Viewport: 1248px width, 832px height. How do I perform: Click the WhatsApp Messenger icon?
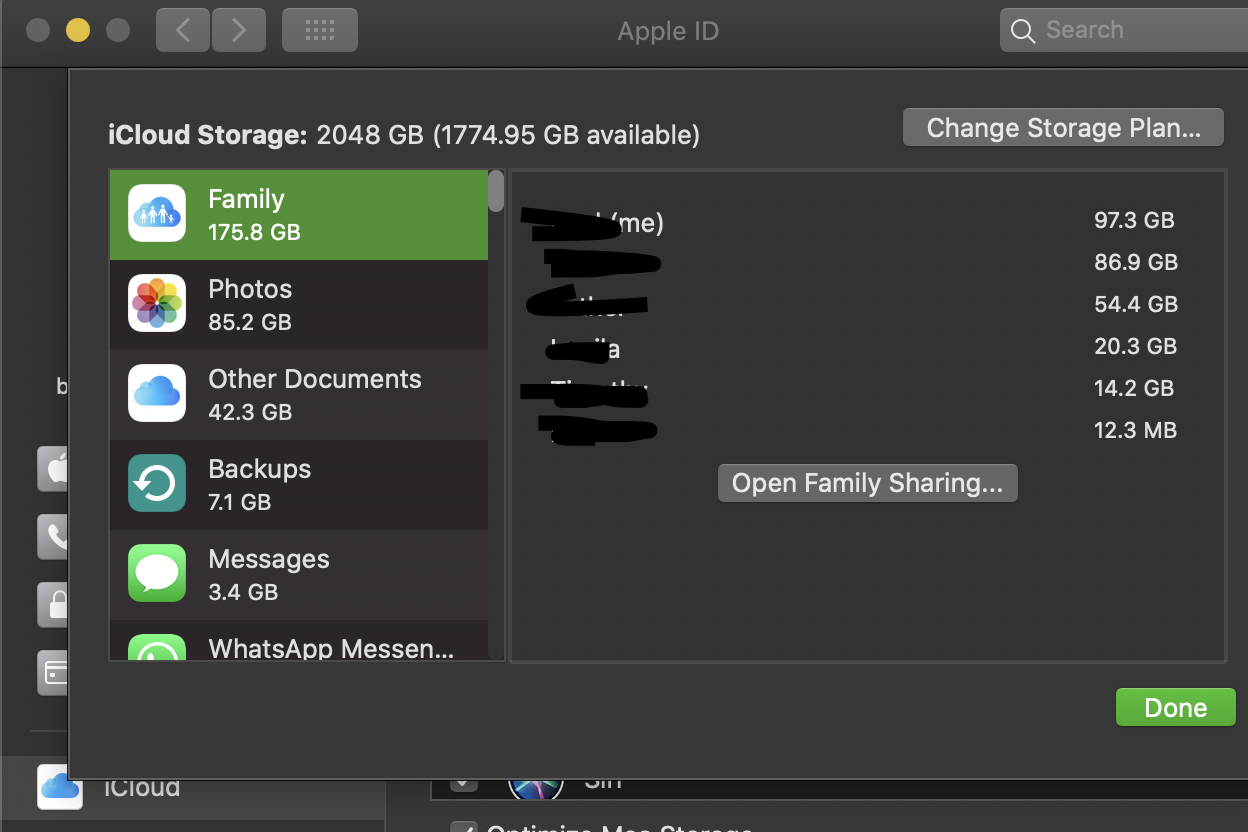(157, 647)
